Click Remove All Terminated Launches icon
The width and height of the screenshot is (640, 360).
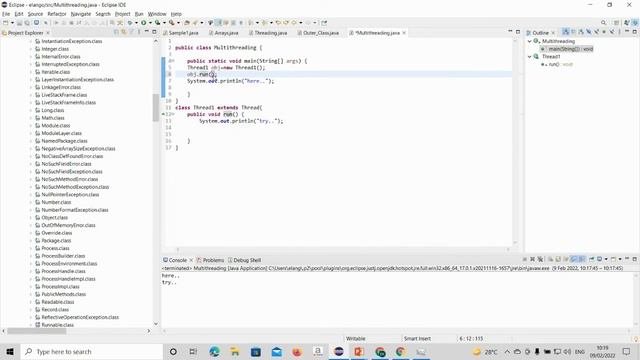coord(540,259)
